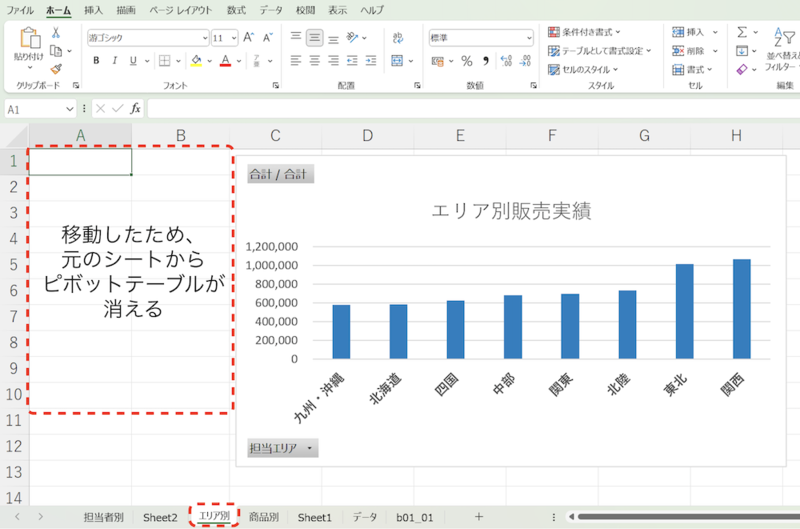Click the Borders icon
The image size is (800, 529).
(x=164, y=61)
